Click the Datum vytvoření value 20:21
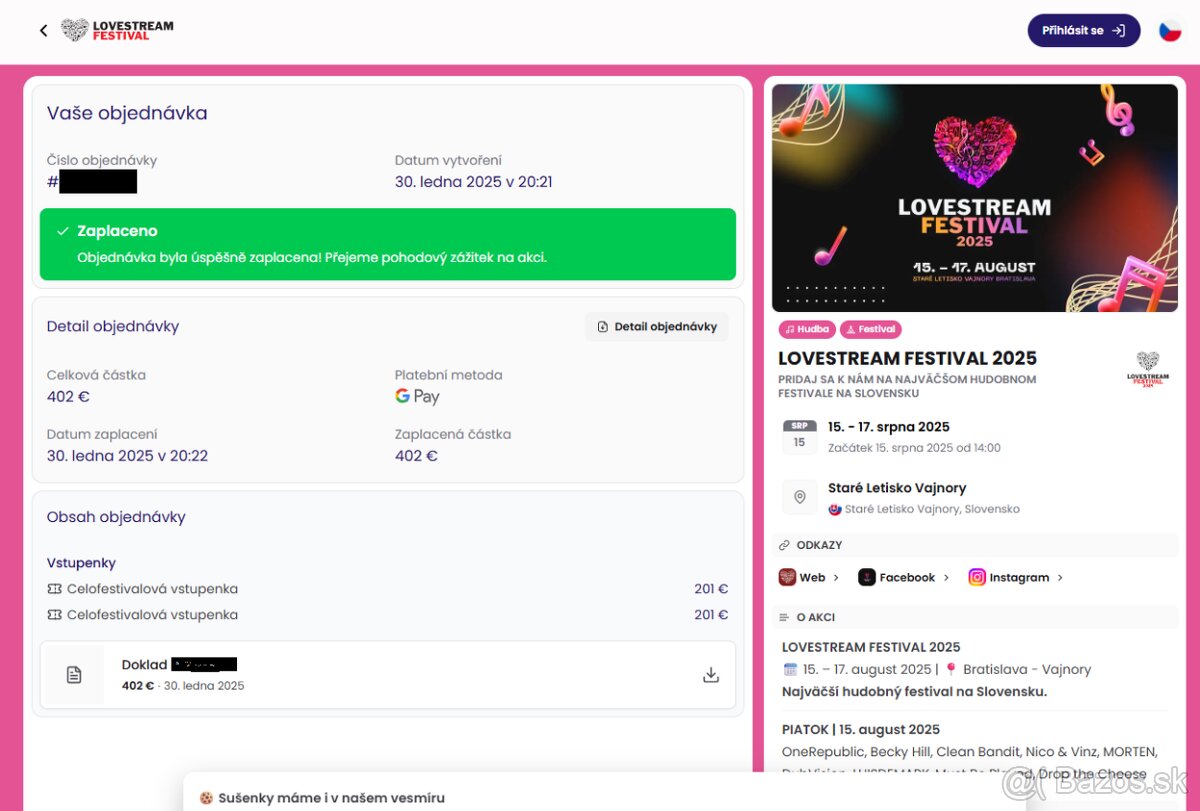Viewport: 1200px width, 811px height. (x=474, y=182)
